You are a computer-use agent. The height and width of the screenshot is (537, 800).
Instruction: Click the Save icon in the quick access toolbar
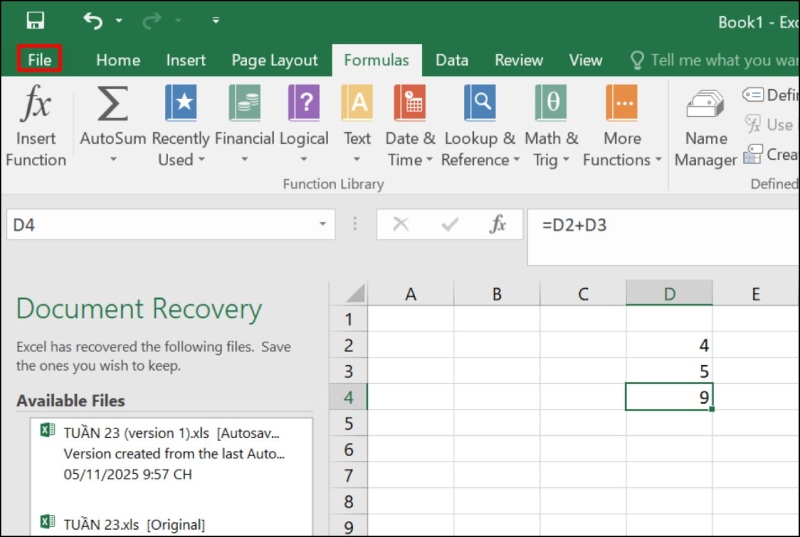click(35, 20)
